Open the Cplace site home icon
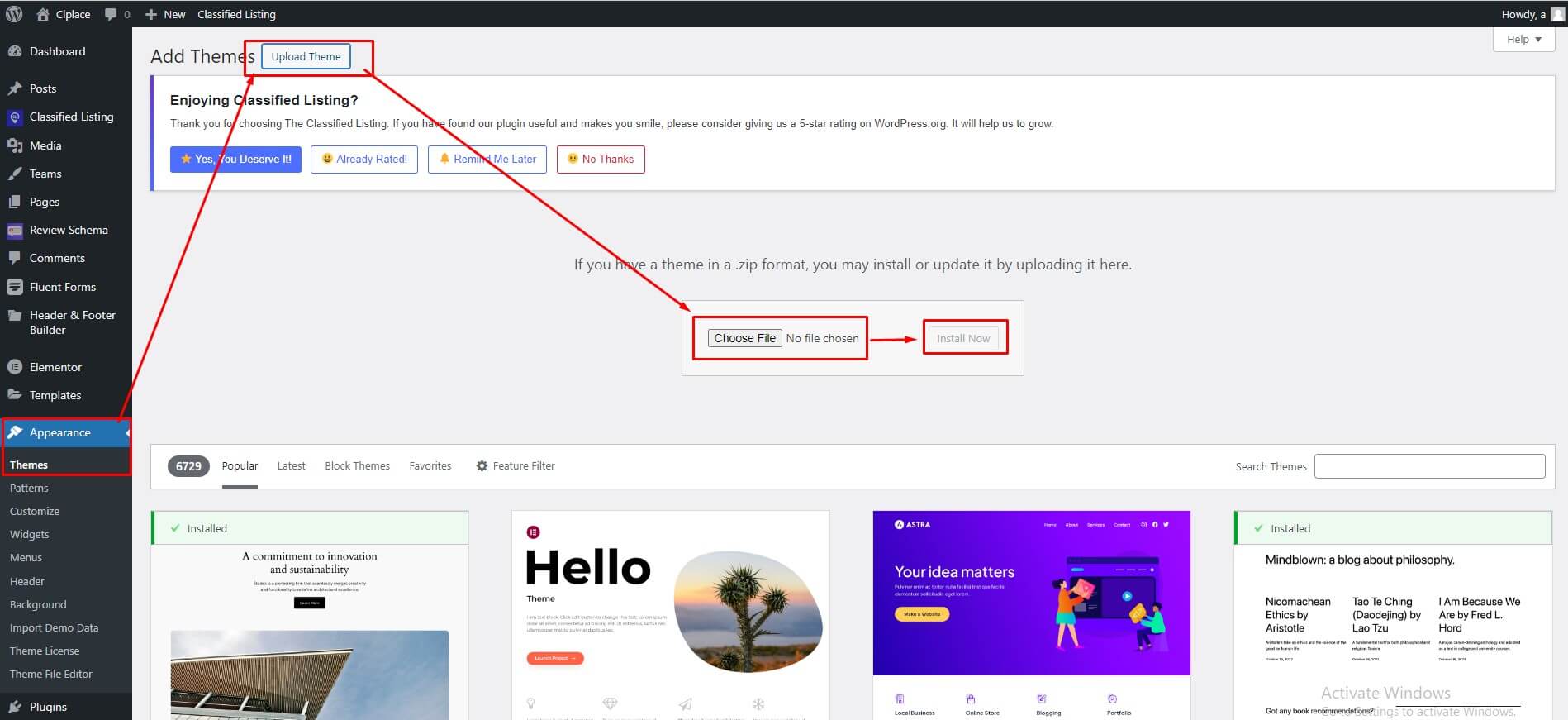1568x720 pixels. coord(43,14)
